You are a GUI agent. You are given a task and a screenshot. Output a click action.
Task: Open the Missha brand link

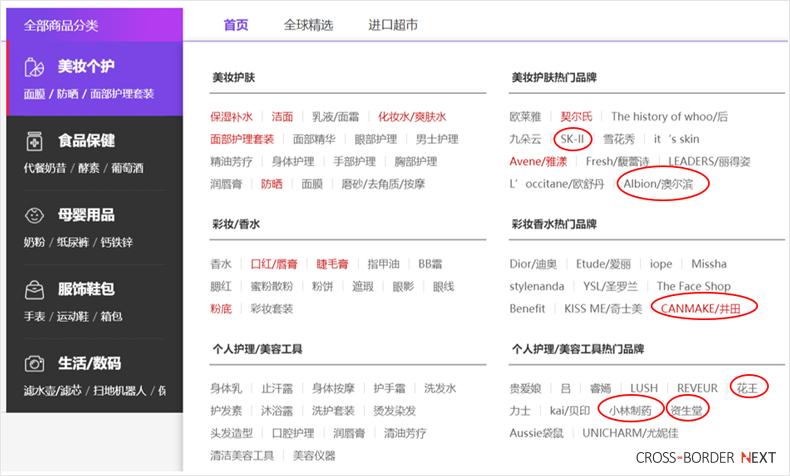click(708, 264)
